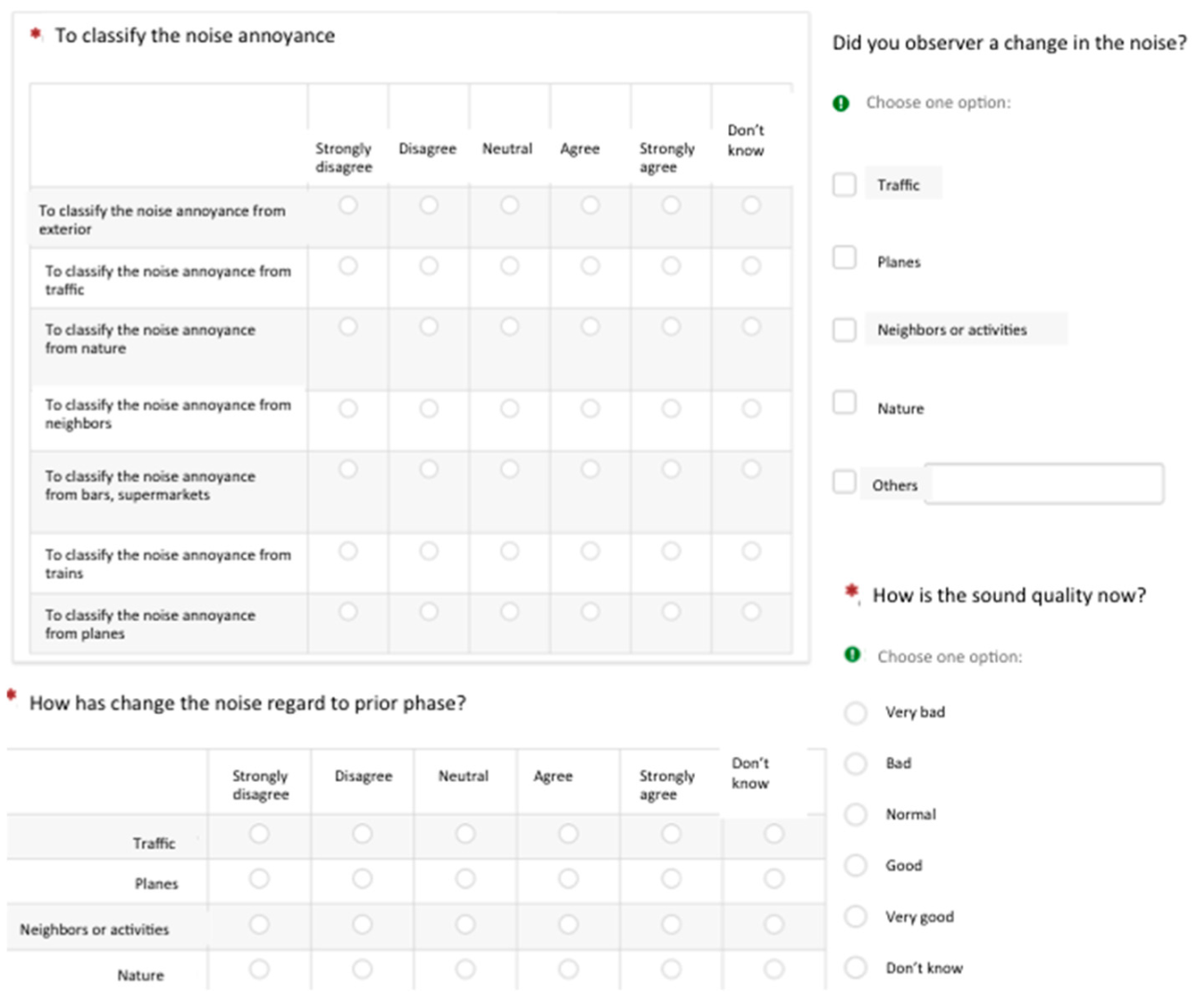The image size is (1197, 1008).
Task: Click green info icon under sound quality question
Action: (852, 656)
